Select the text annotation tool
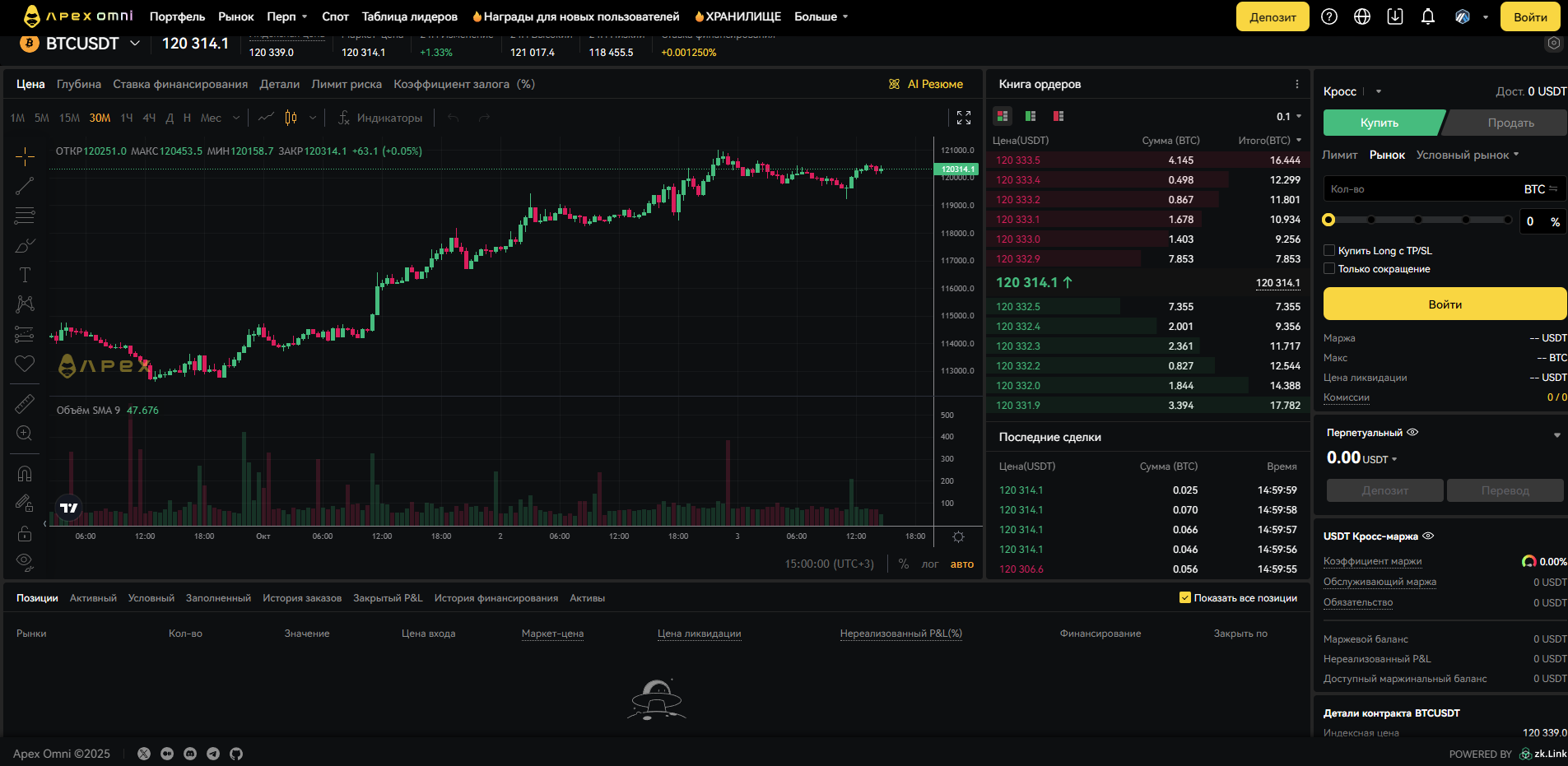Image resolution: width=1568 pixels, height=766 pixels. pos(25,275)
